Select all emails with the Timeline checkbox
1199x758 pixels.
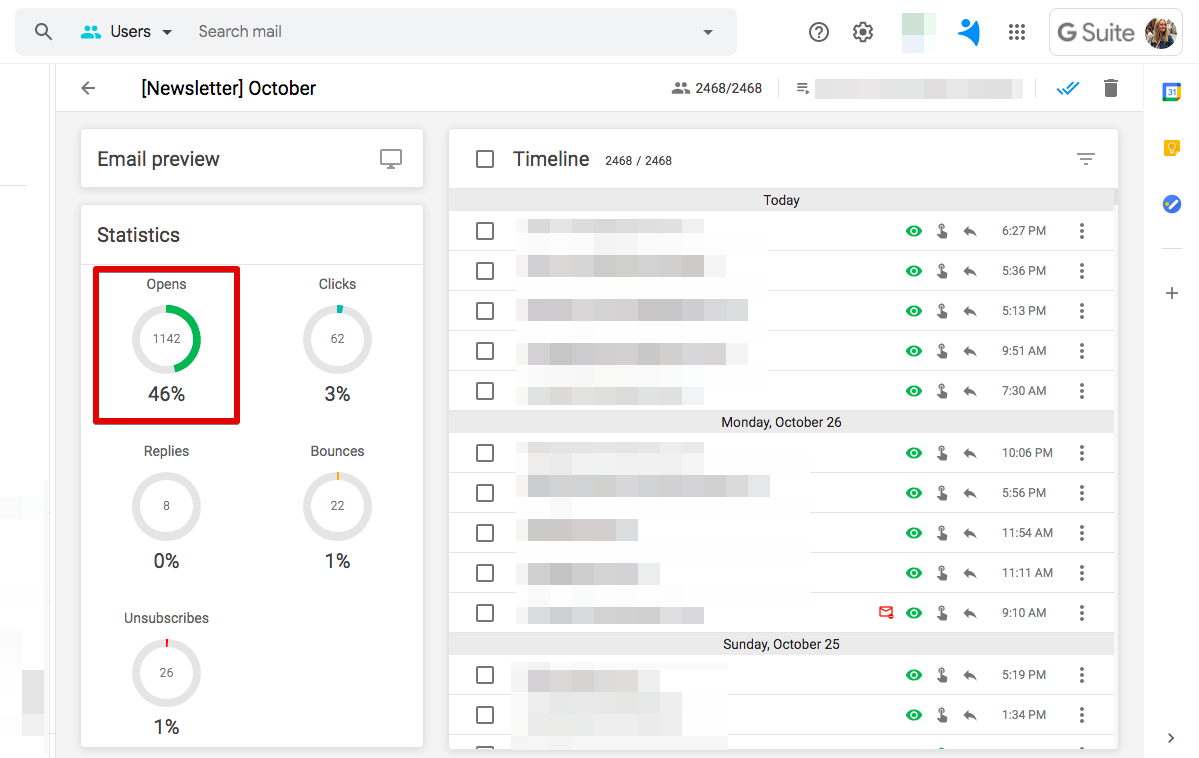pyautogui.click(x=484, y=158)
